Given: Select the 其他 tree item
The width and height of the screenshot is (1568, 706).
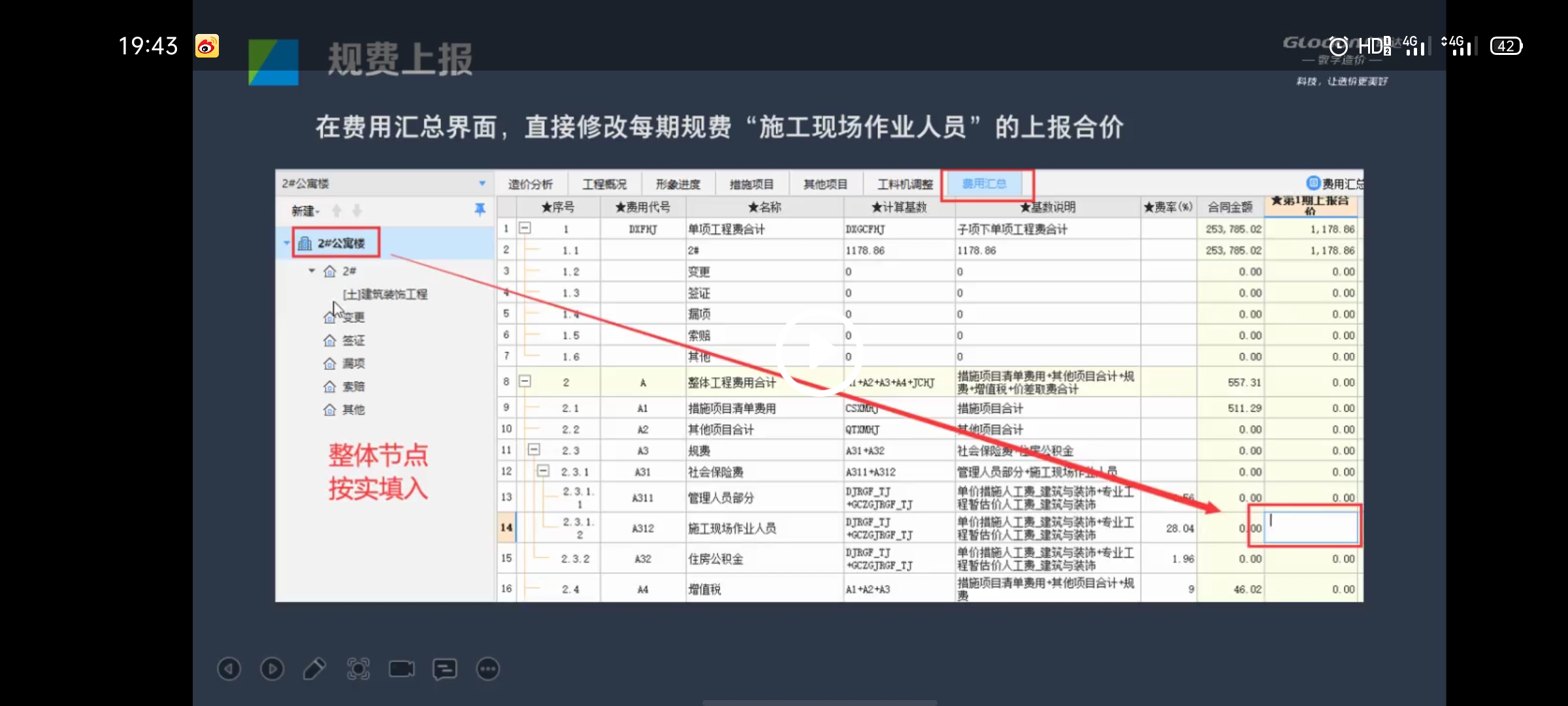Looking at the screenshot, I should 353,410.
